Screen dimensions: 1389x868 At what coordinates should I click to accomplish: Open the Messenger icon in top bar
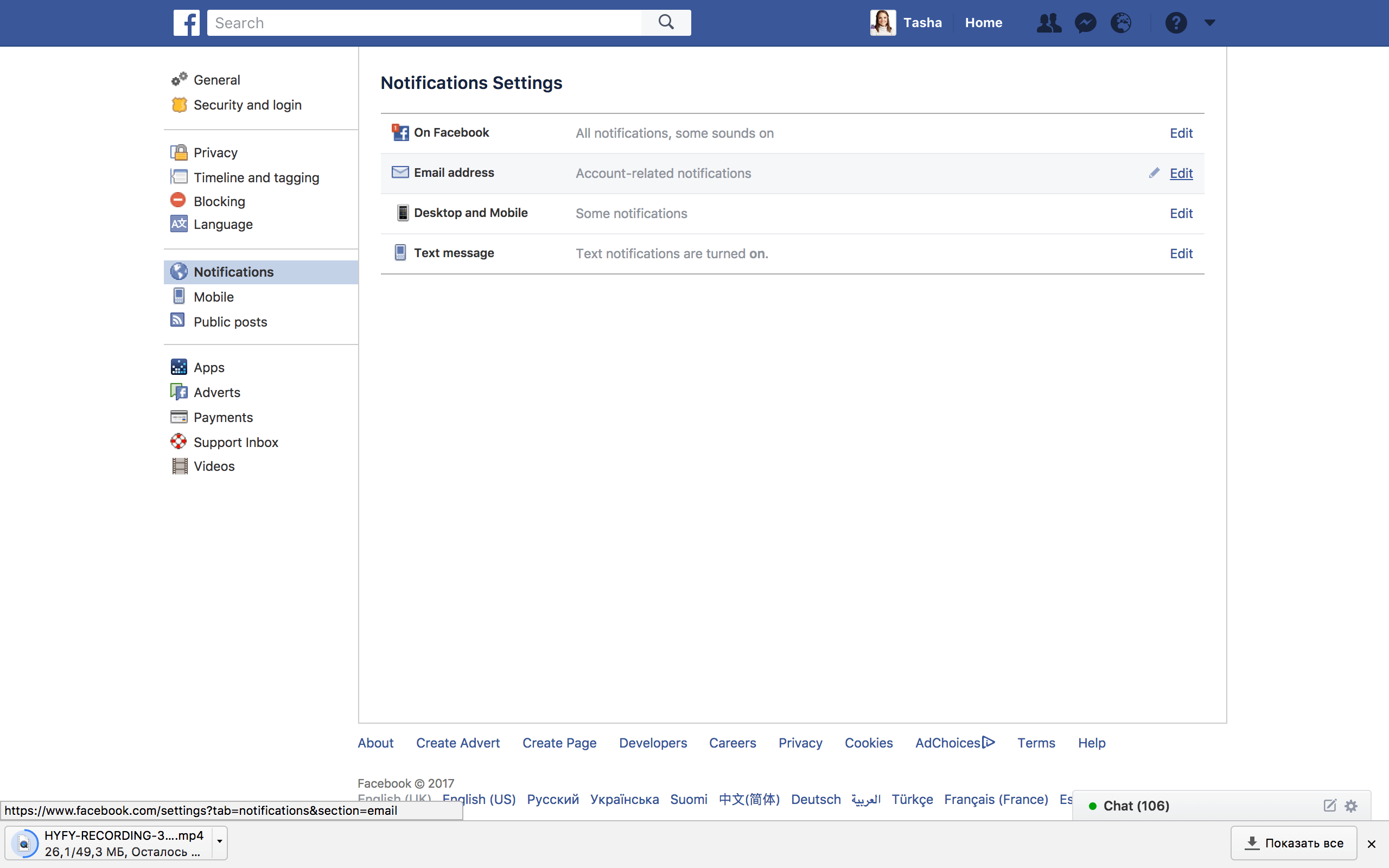[1085, 23]
